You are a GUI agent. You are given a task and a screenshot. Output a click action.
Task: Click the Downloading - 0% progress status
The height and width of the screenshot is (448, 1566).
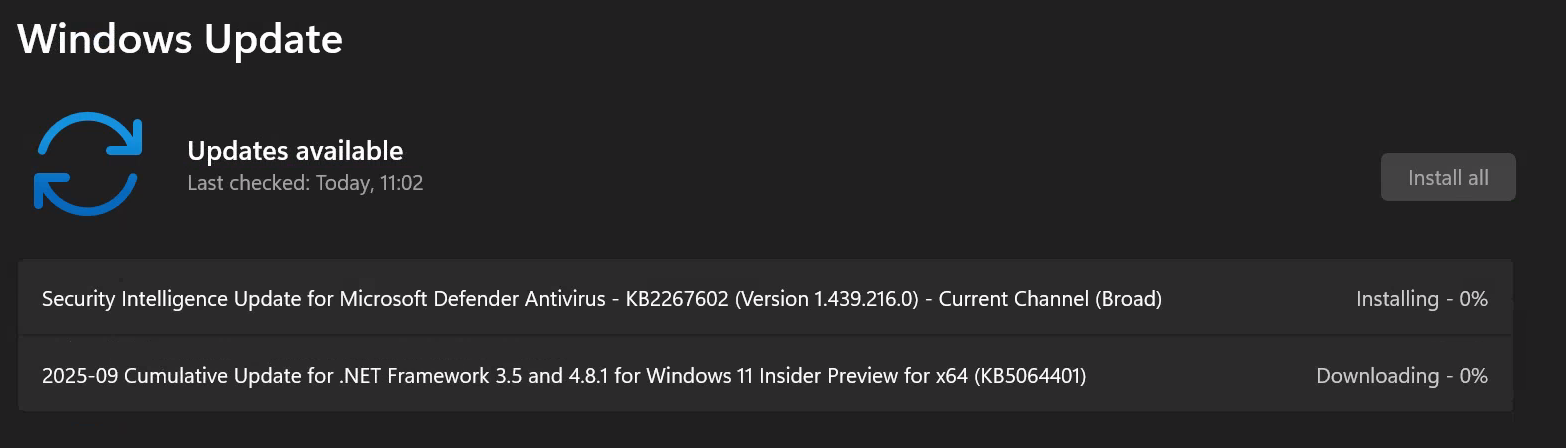coord(1401,376)
